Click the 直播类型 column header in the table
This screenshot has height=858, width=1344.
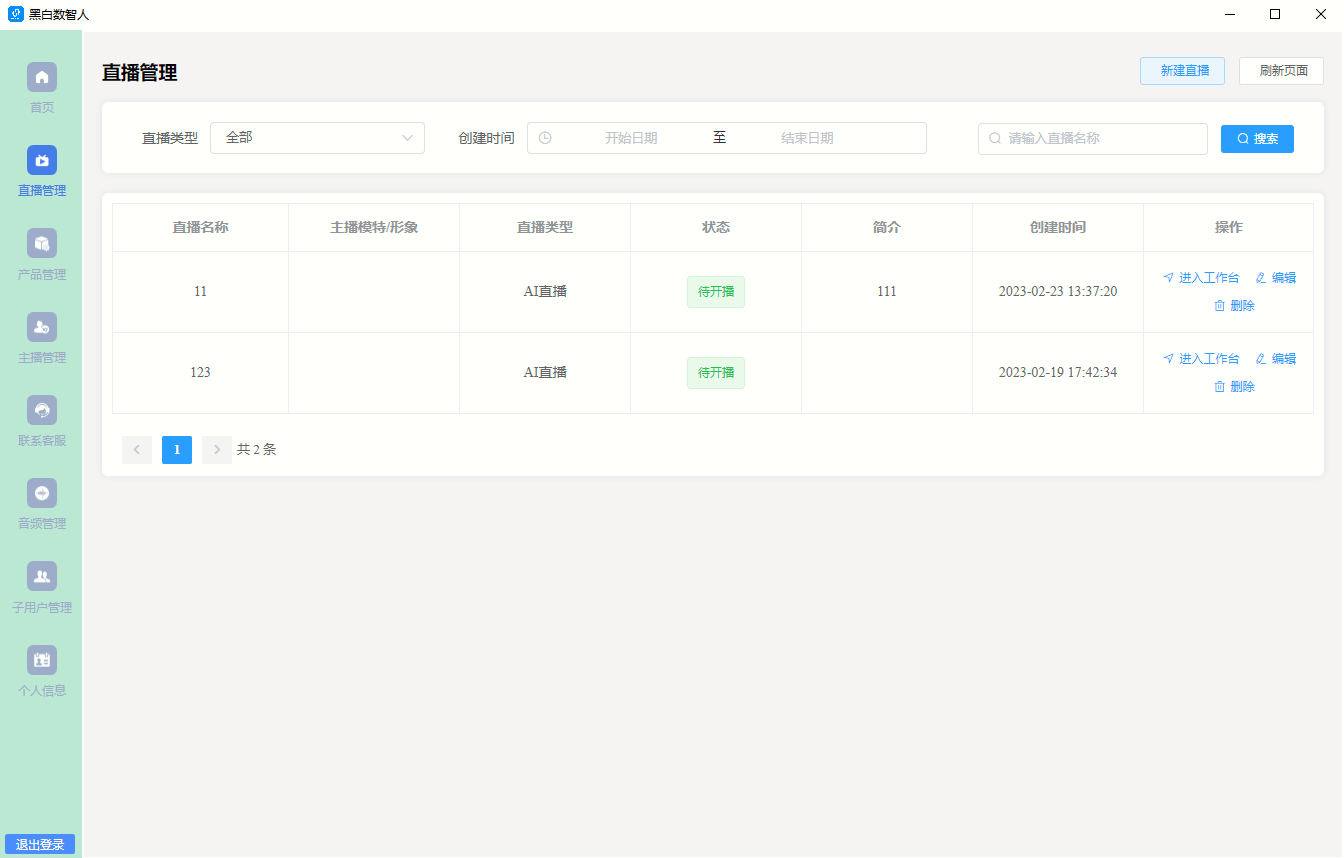point(545,227)
